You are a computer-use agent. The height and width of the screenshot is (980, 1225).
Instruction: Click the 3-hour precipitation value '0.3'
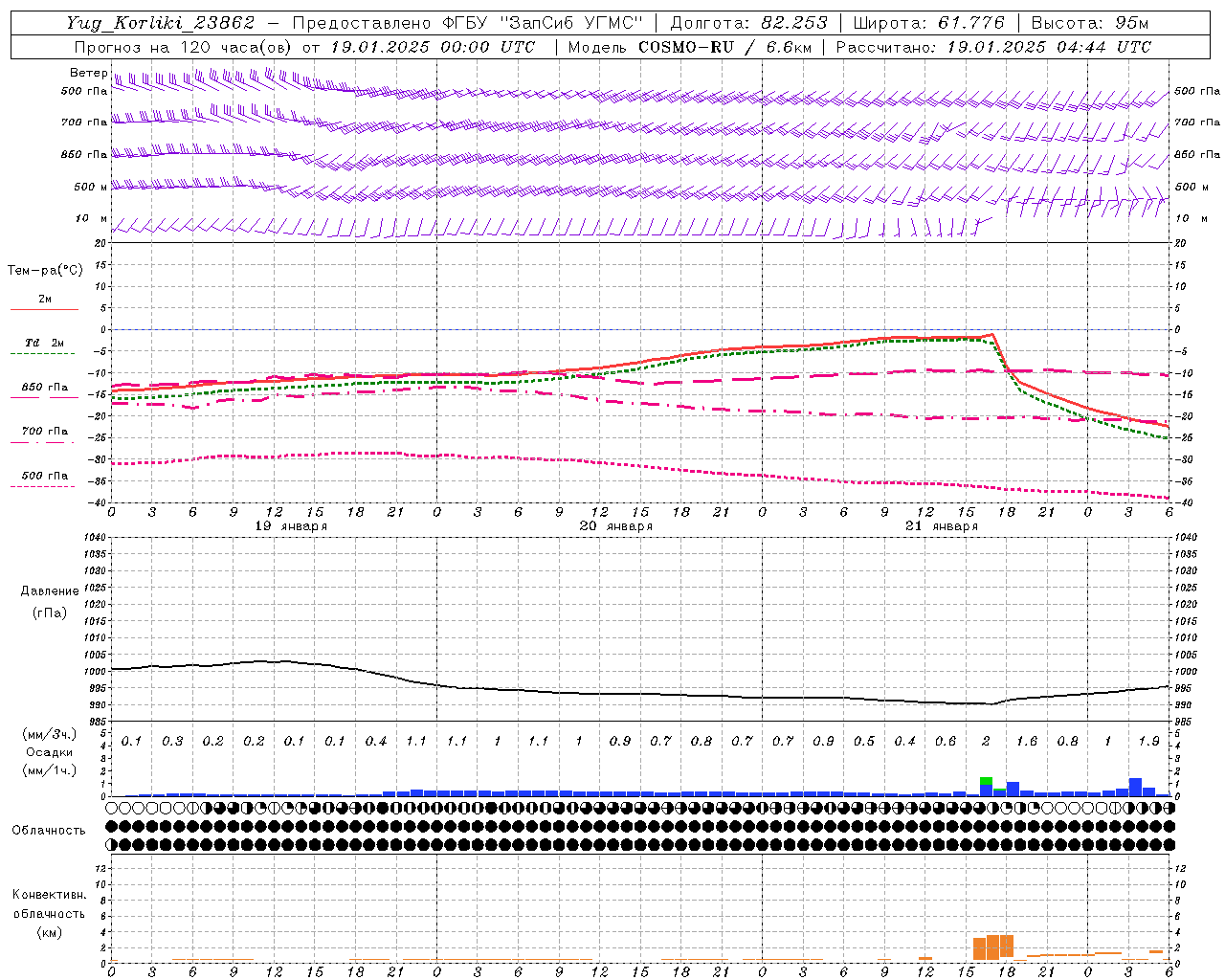(172, 741)
